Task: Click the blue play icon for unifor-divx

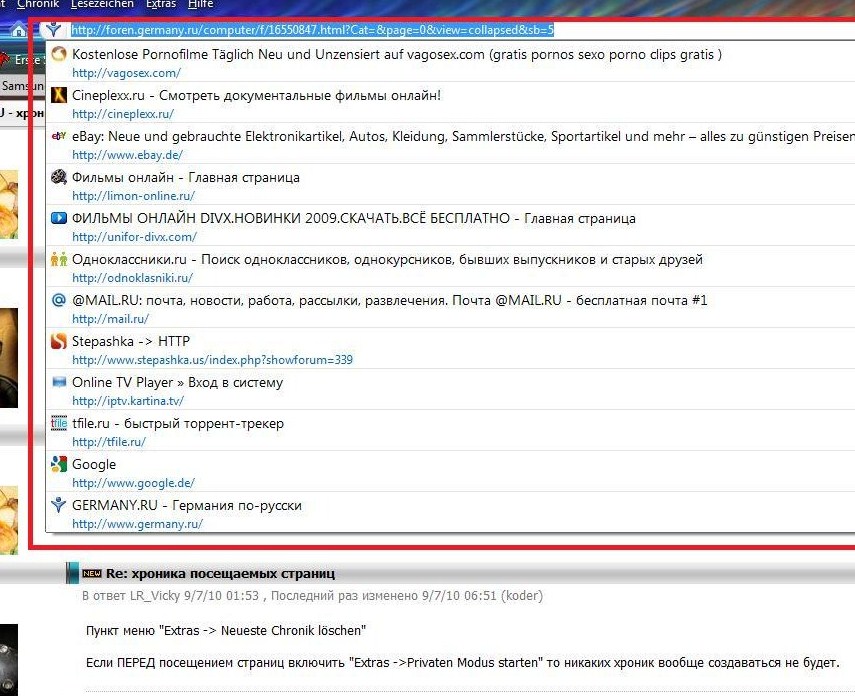Action: [58, 218]
